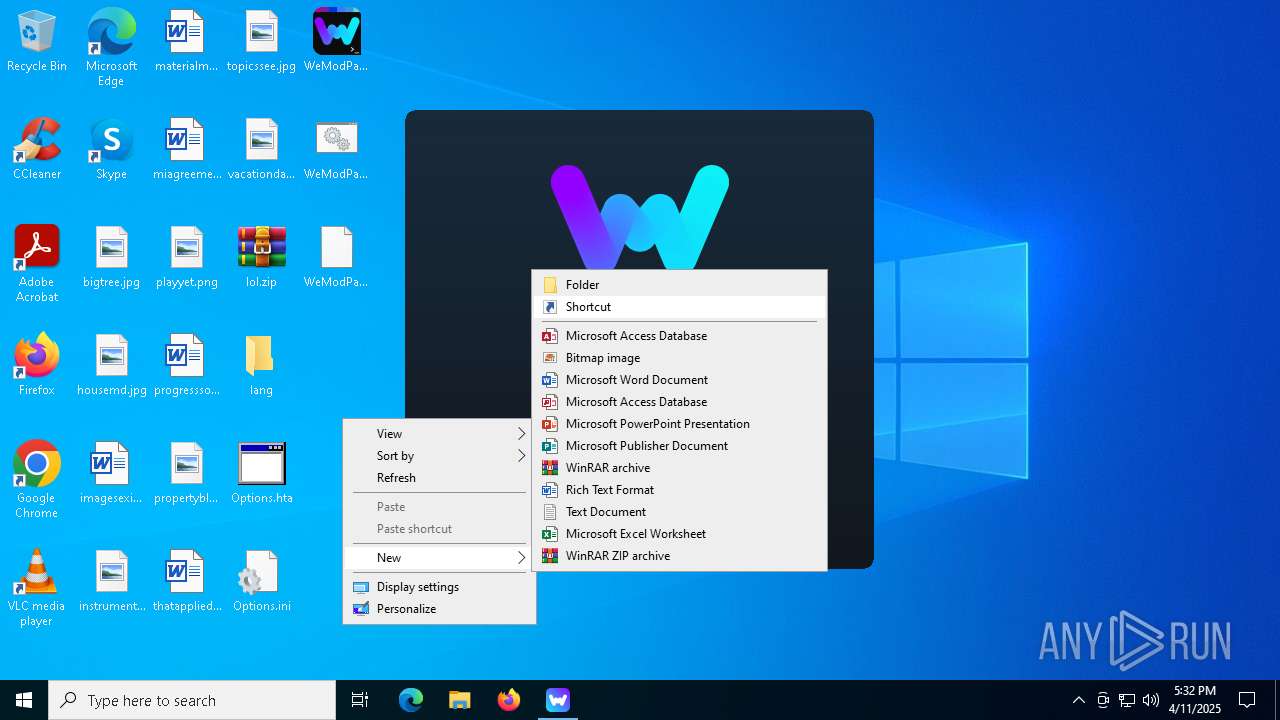Select the imagesexi... Word document icon

click(x=111, y=474)
